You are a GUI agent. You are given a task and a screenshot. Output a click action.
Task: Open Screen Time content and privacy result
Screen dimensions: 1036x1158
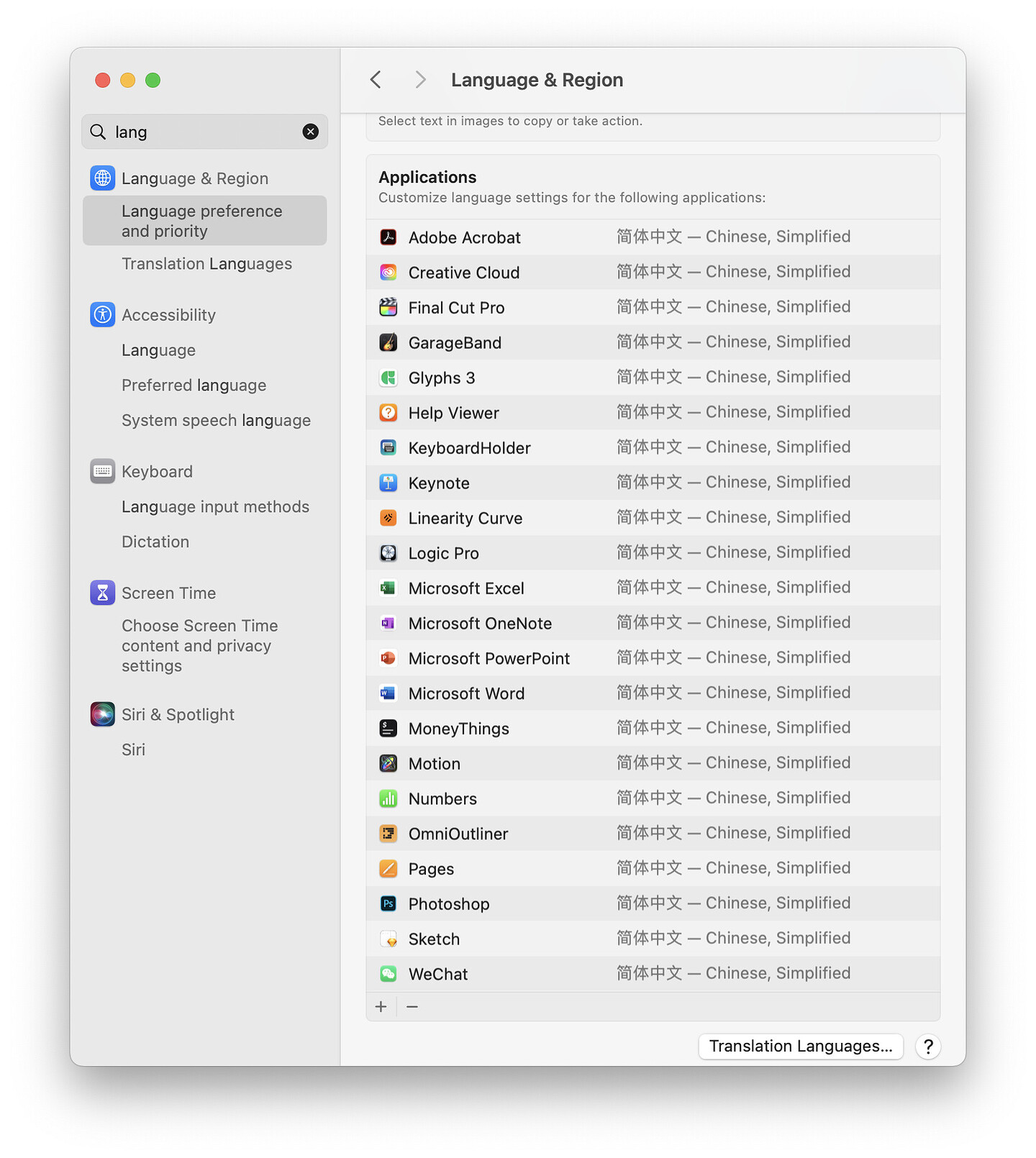pyautogui.click(x=200, y=646)
